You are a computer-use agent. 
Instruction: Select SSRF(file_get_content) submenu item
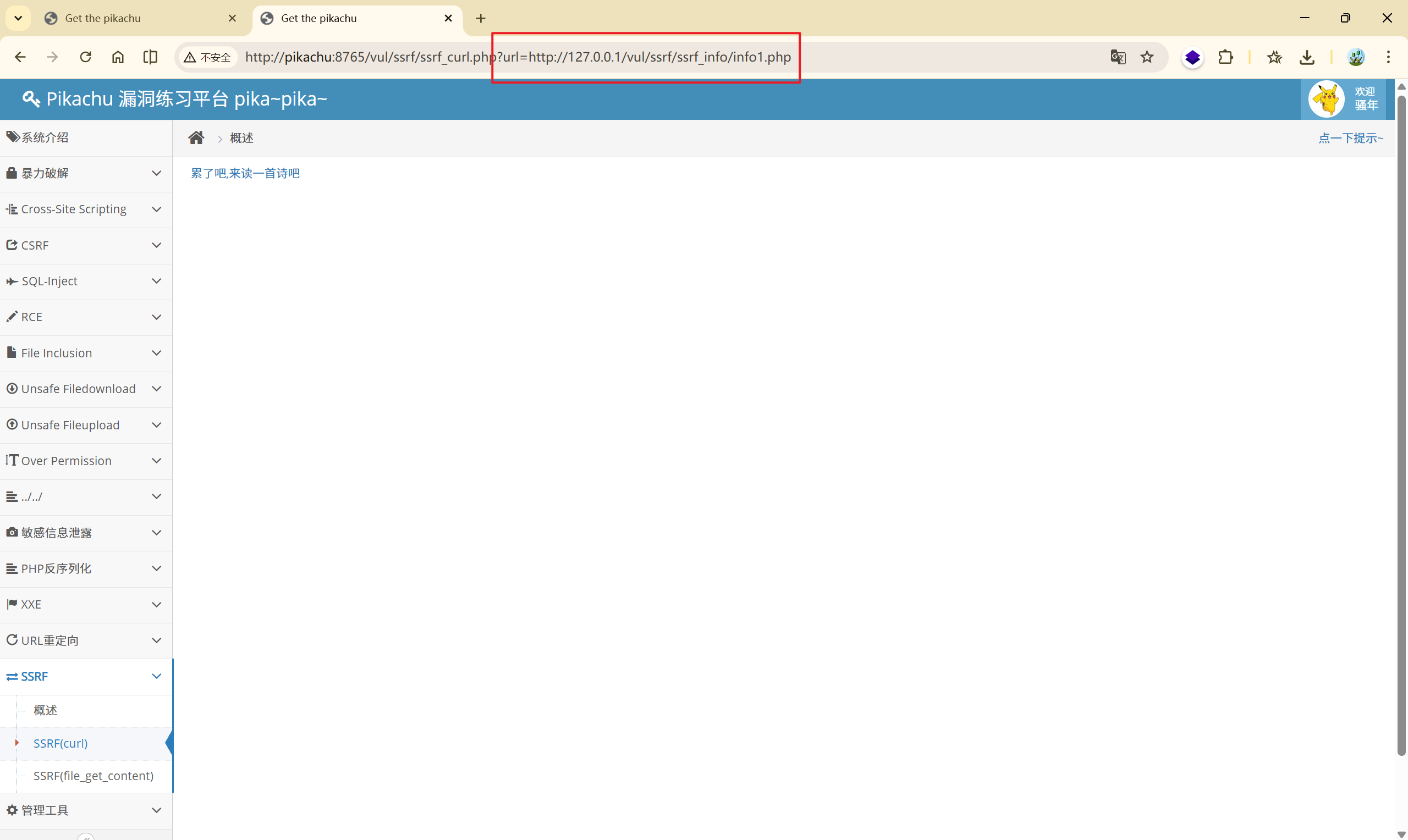[x=94, y=776]
